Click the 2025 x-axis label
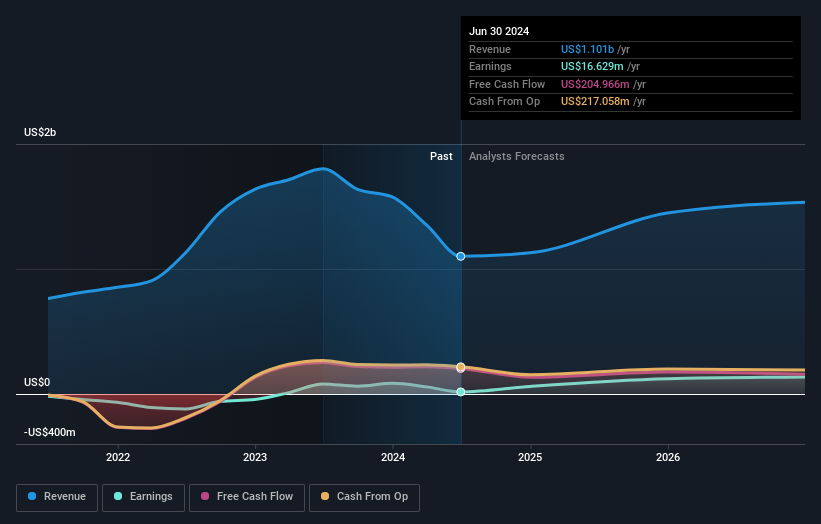 tap(530, 457)
